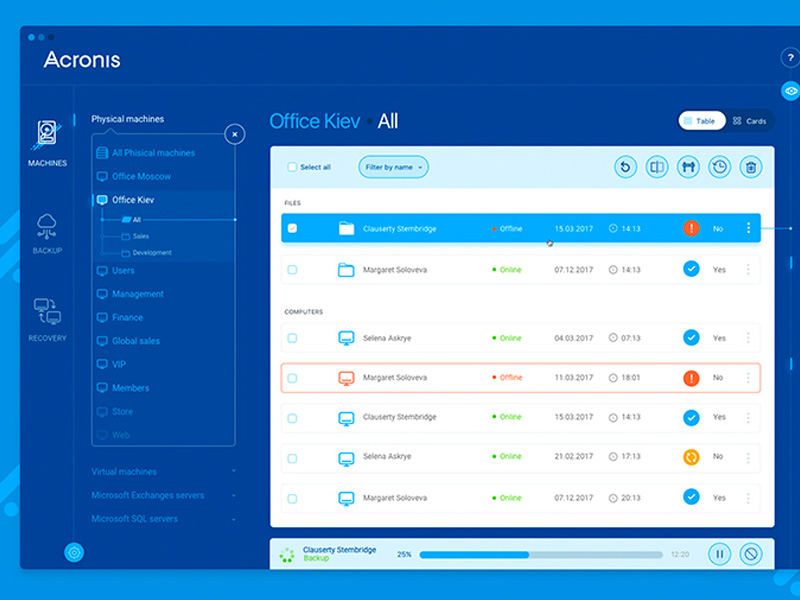Open the Machines section in the sidebar
Screen dimensions: 800x600
(47, 143)
